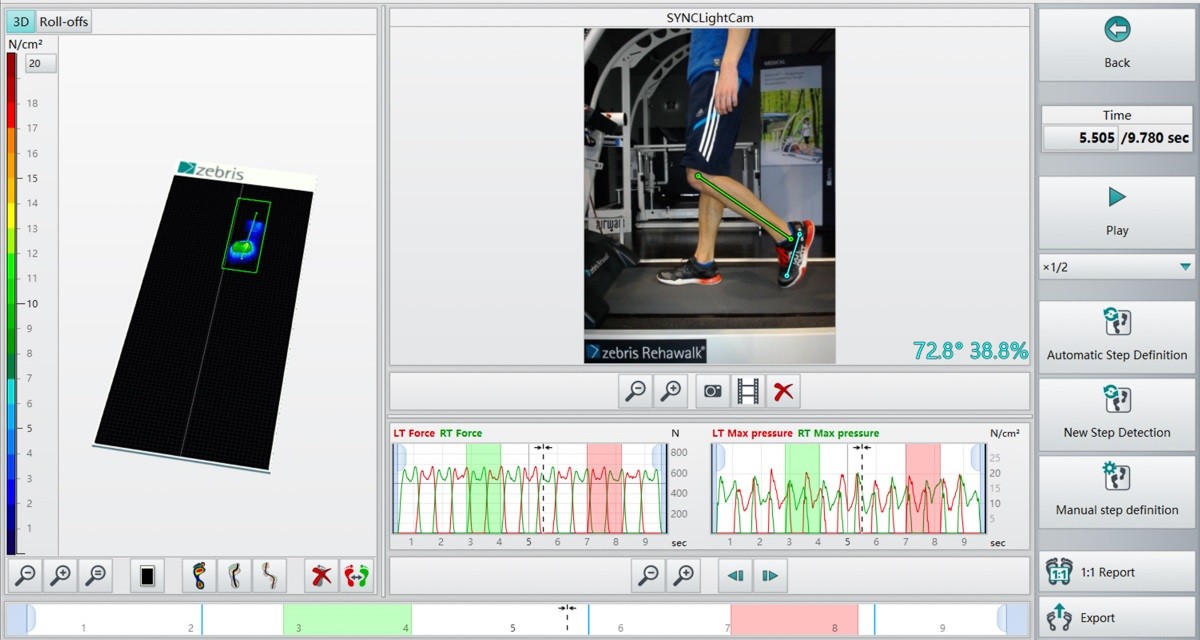
Task: Open Manual step definition
Action: point(1117,492)
